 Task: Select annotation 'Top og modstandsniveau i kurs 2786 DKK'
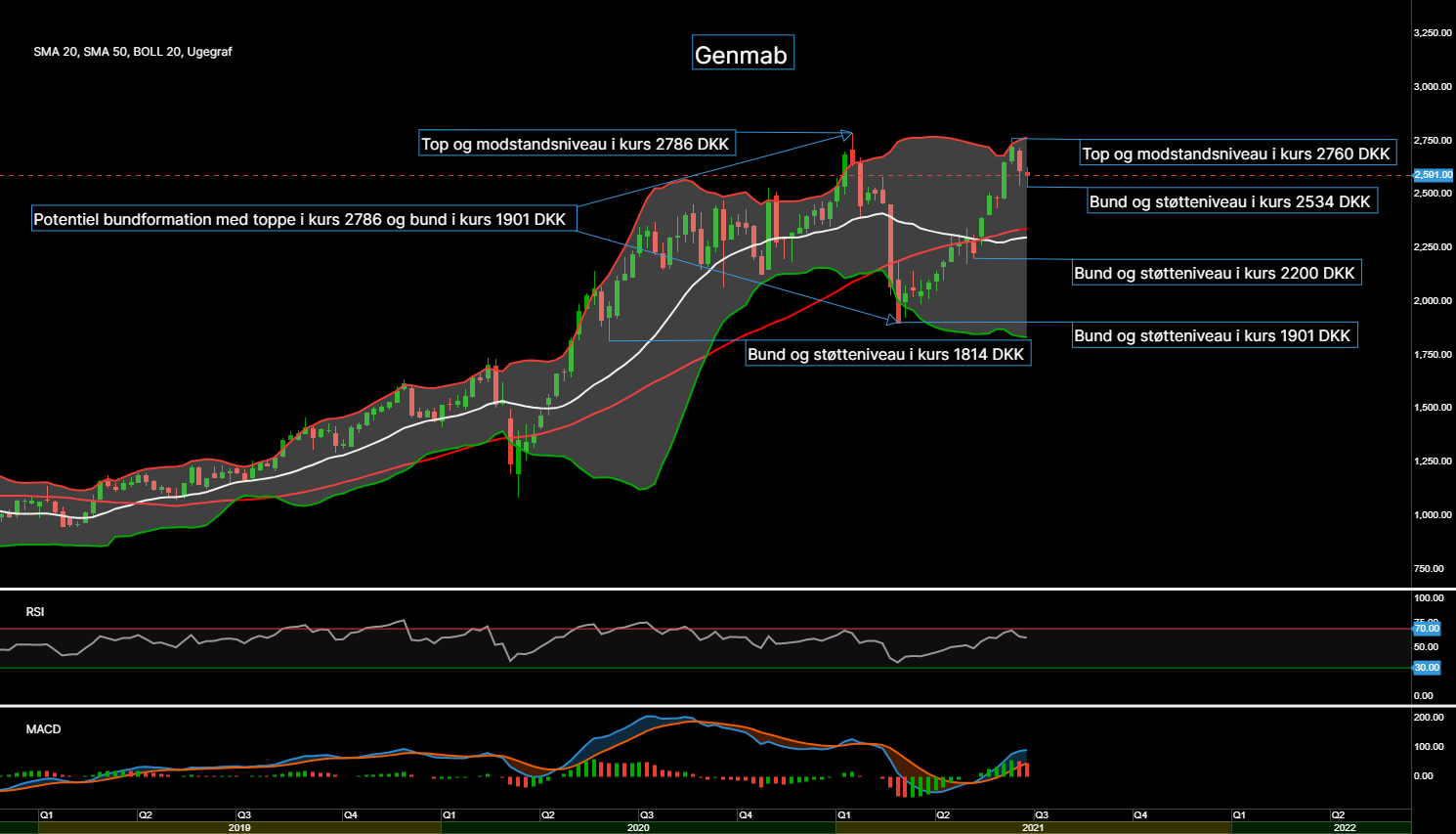click(577, 144)
